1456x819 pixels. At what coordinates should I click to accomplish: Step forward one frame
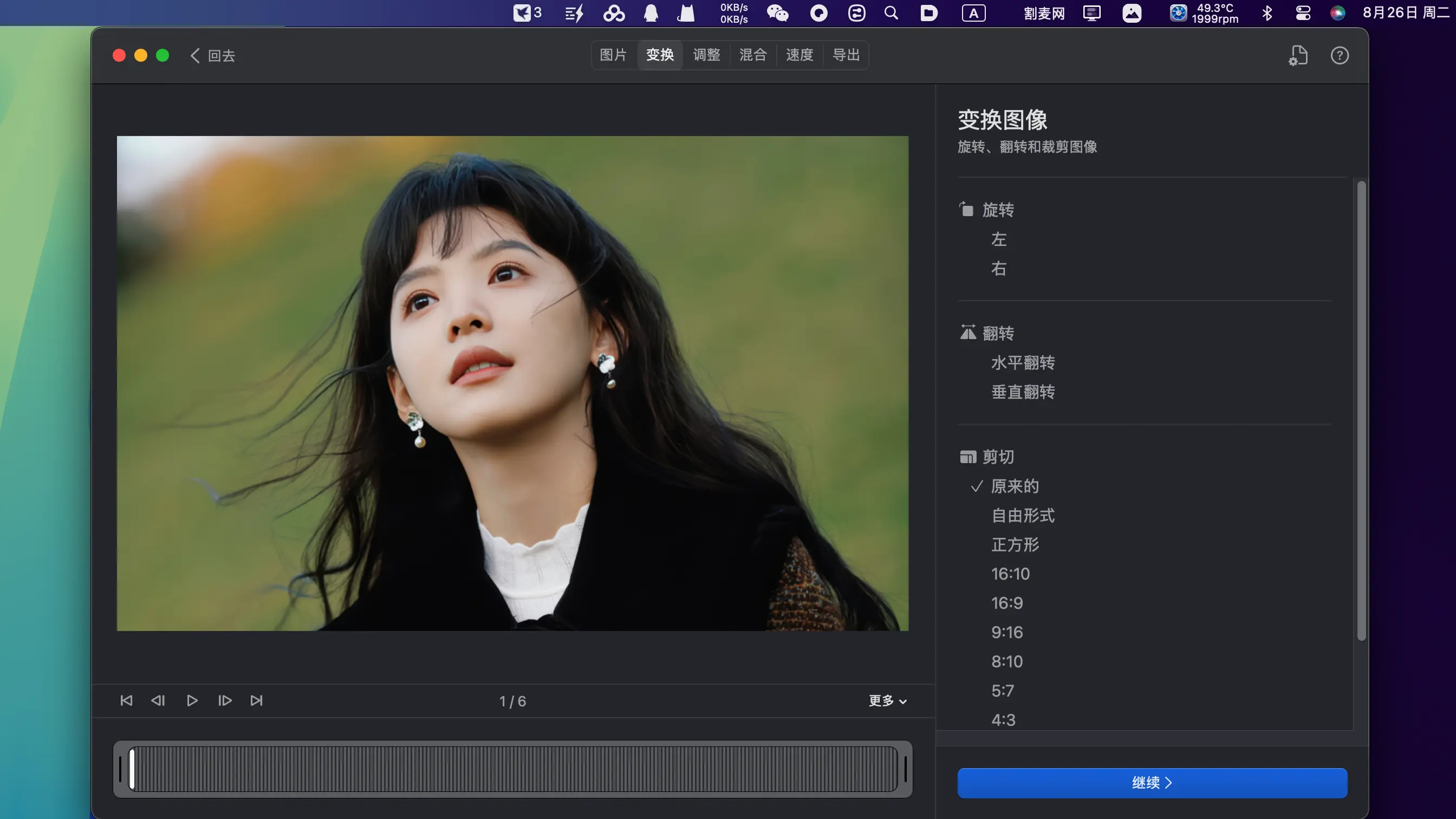pyautogui.click(x=225, y=701)
